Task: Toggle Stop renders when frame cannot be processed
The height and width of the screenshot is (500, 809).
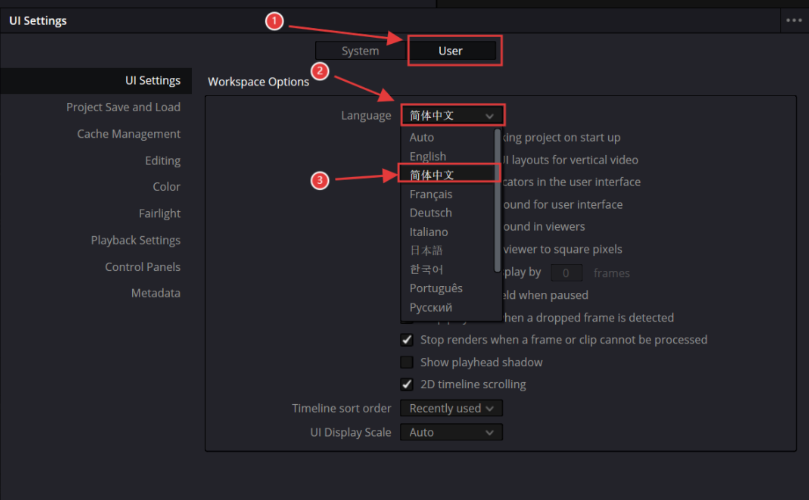Action: (407, 340)
